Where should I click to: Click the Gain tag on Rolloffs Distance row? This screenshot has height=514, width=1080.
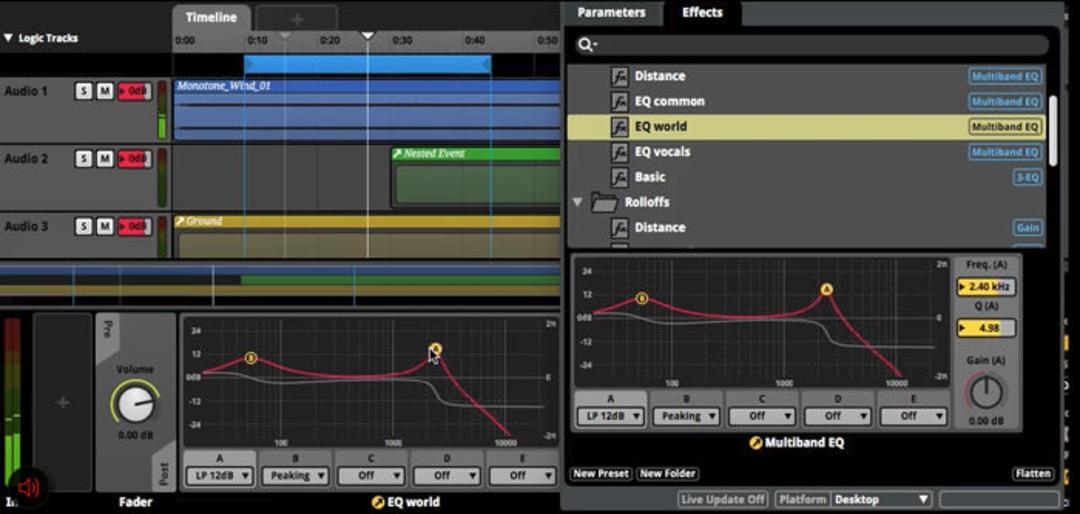coord(1027,228)
